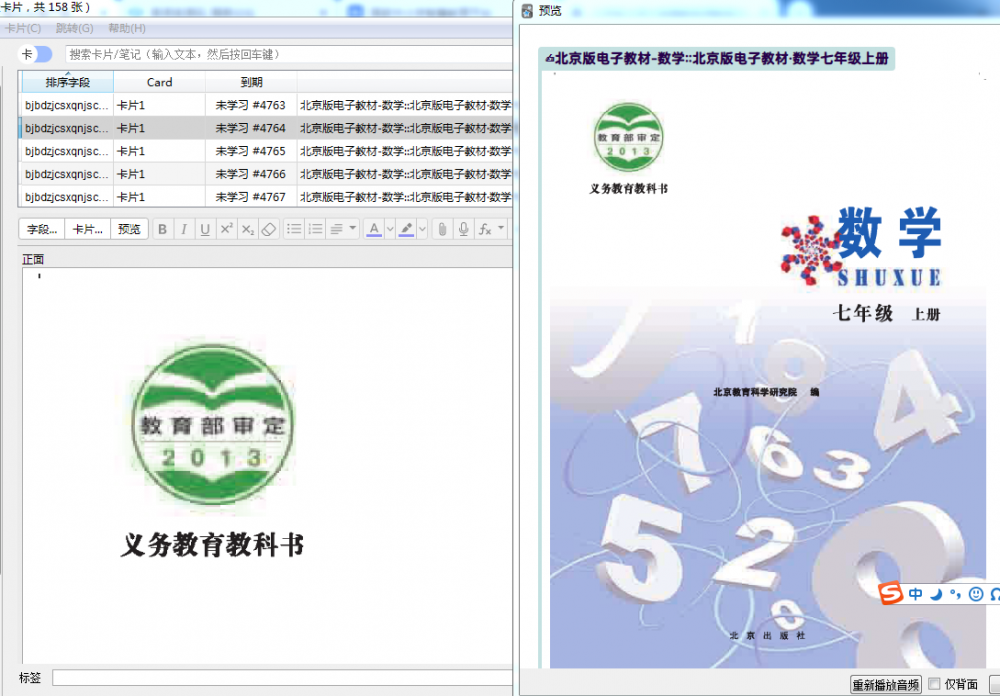1000x696 pixels.
Task: Open the highlight color picker dropdown arrow
Action: click(422, 229)
